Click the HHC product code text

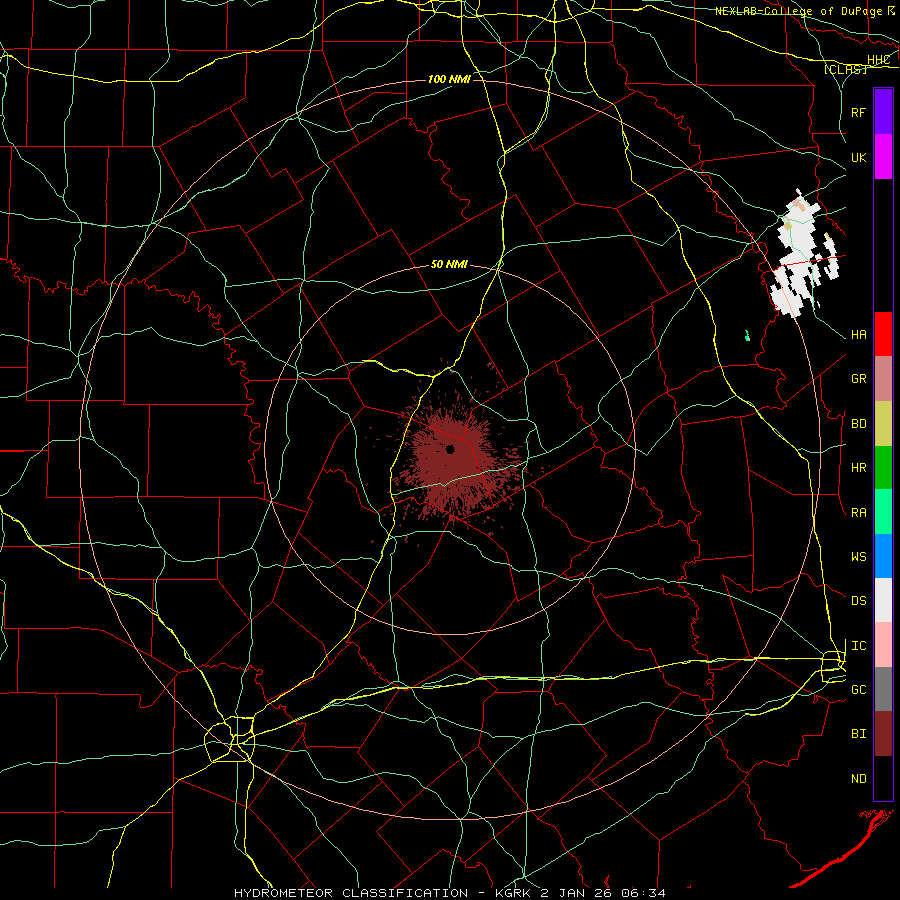pos(878,60)
